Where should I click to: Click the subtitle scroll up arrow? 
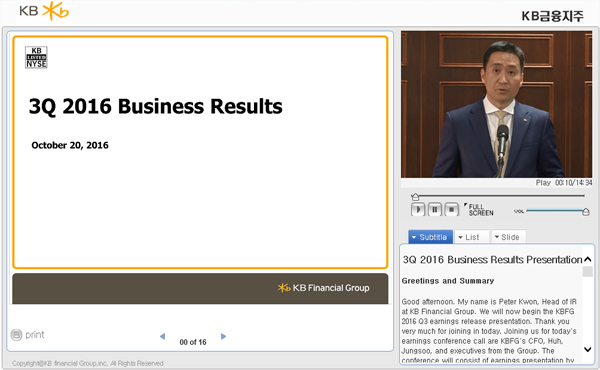tap(587, 259)
